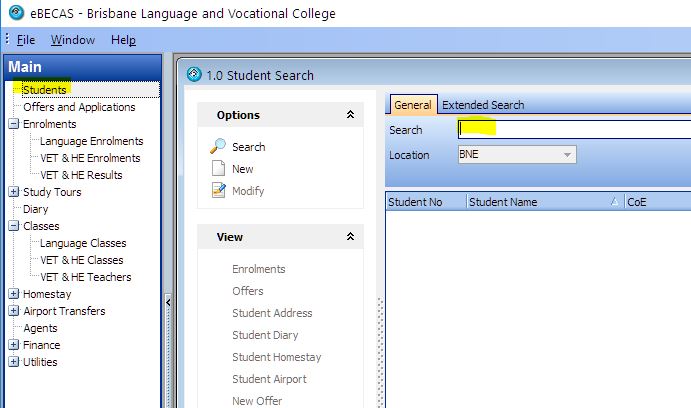This screenshot has height=408, width=691.
Task: Select VET & HE Results item
Action: 81,175
